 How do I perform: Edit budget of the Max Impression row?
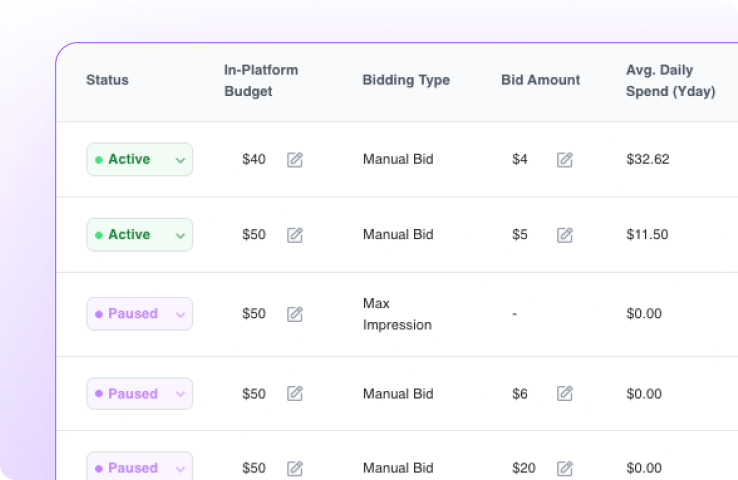tap(295, 314)
